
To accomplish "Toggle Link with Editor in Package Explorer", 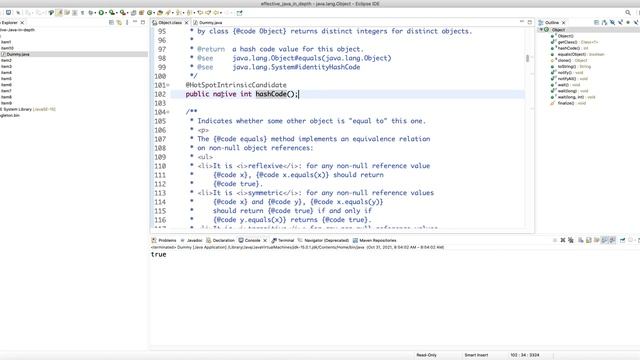I will click(x=119, y=22).
